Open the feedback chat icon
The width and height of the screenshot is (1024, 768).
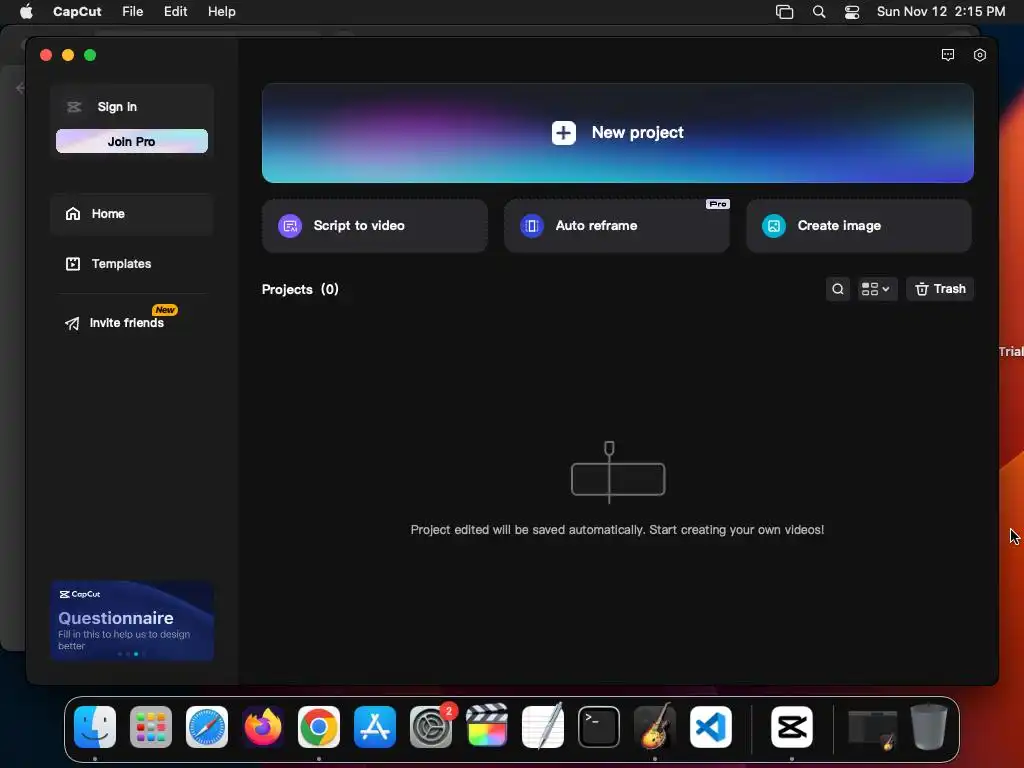[948, 55]
